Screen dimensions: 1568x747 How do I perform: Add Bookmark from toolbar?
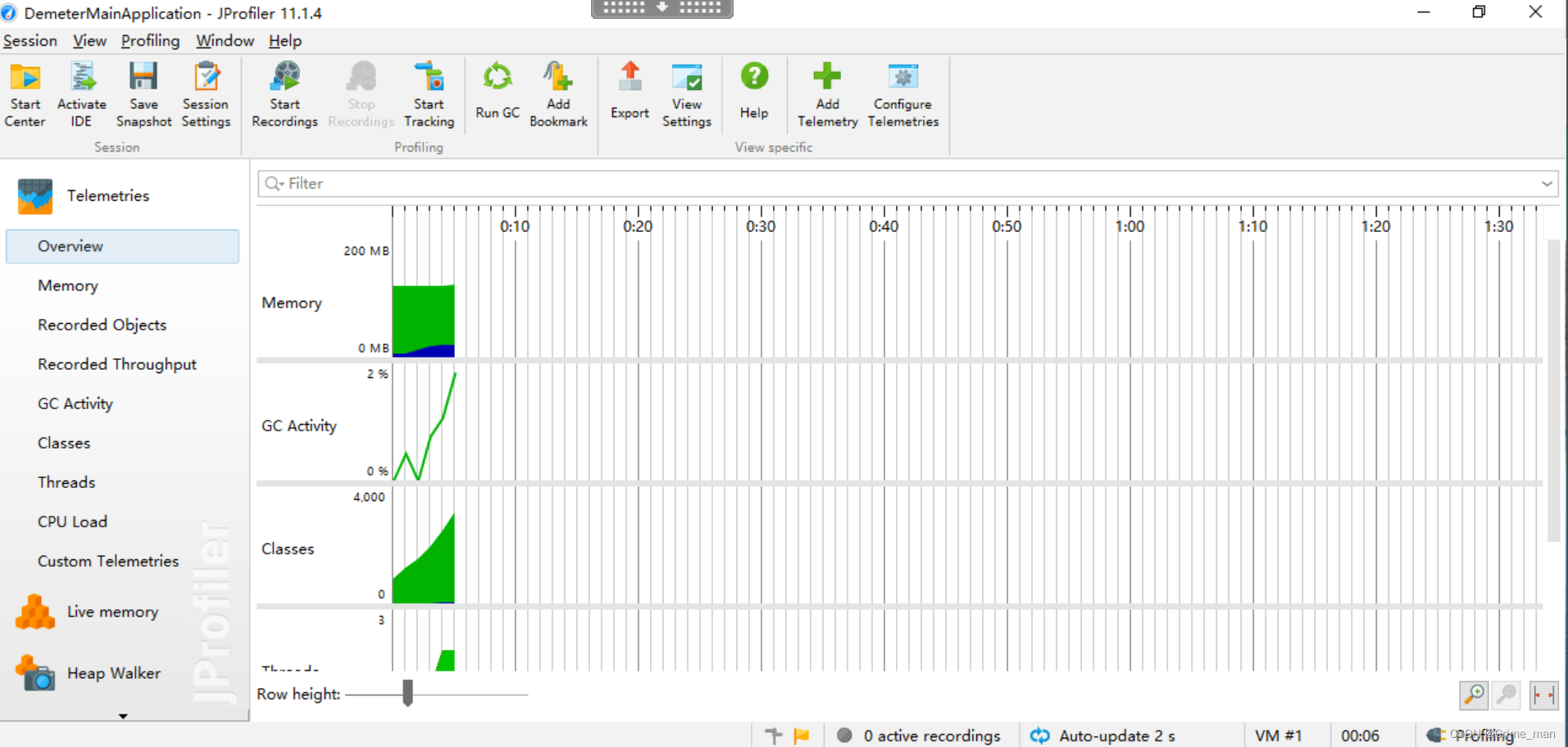point(558,94)
